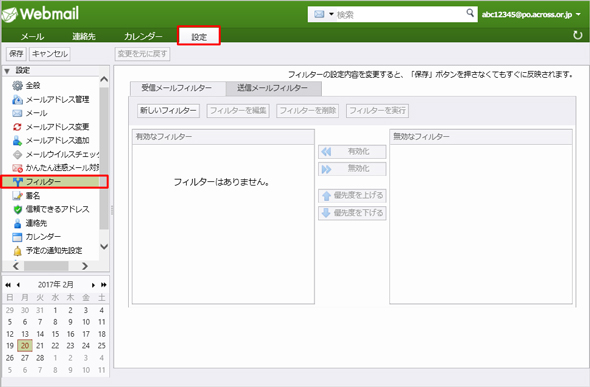Click the 保存 button

(x=16, y=54)
